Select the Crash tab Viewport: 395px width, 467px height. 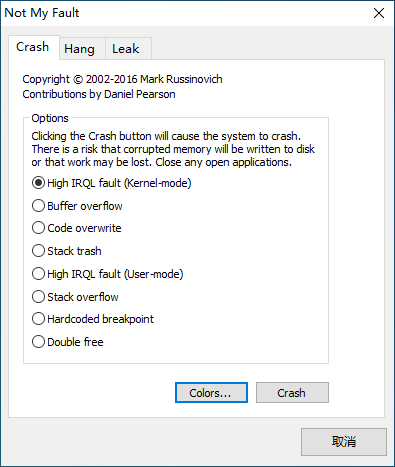(x=33, y=47)
